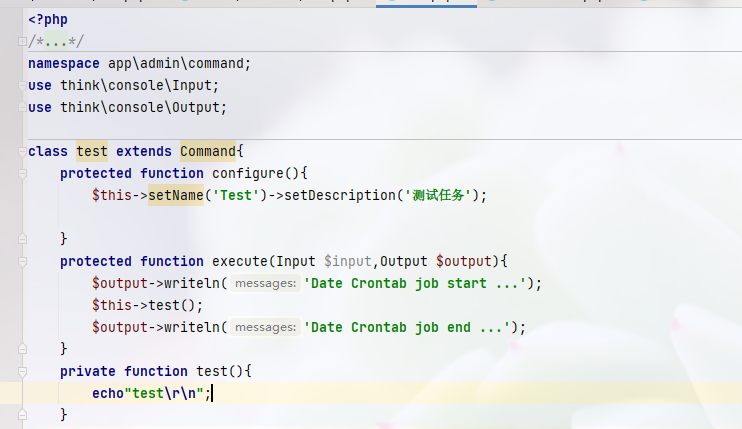This screenshot has height=429, width=742.
Task: Collapse the execute() function fold marker
Action: coord(22,261)
